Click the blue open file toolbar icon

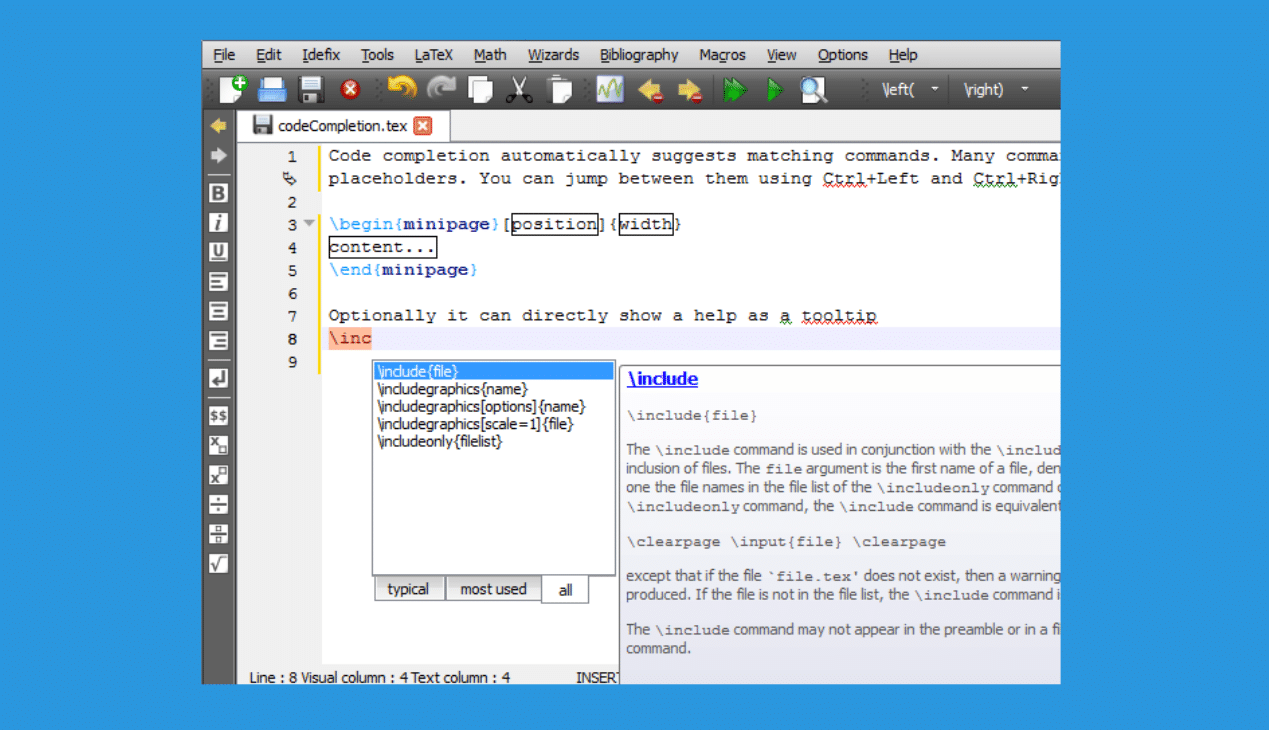273,90
